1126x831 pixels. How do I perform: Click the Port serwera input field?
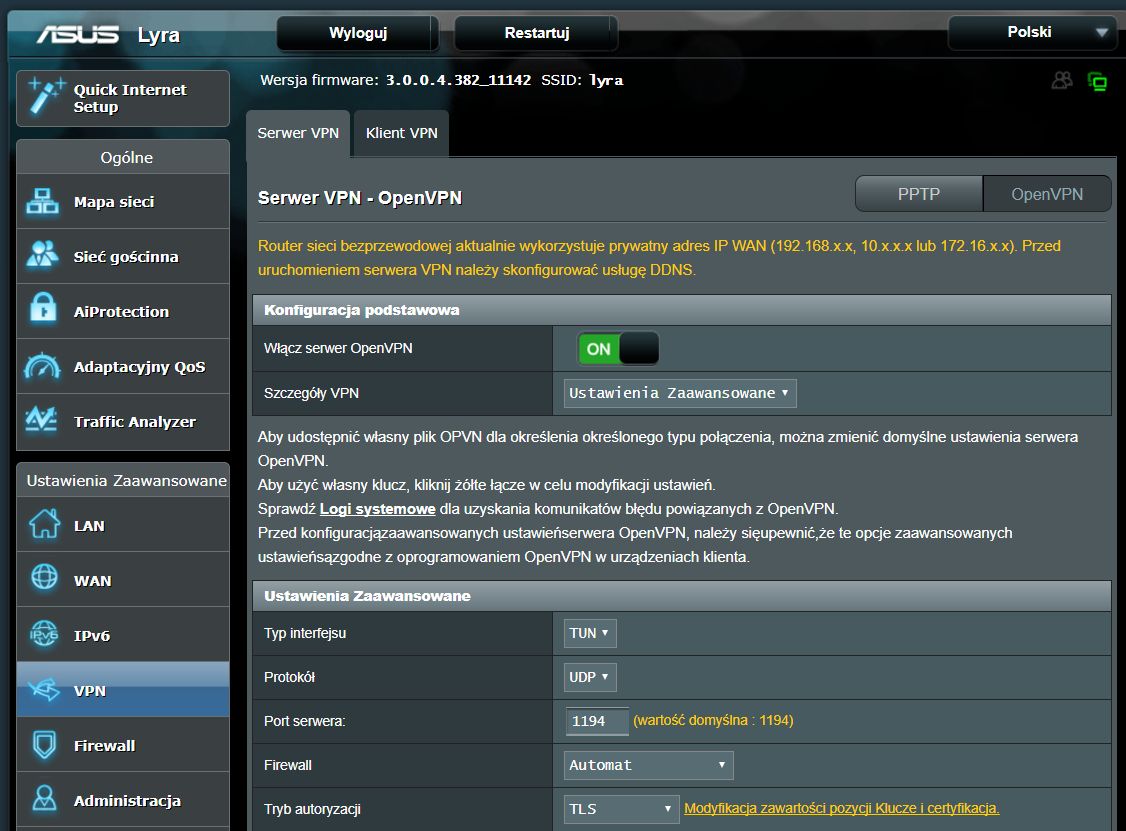pyautogui.click(x=597, y=721)
